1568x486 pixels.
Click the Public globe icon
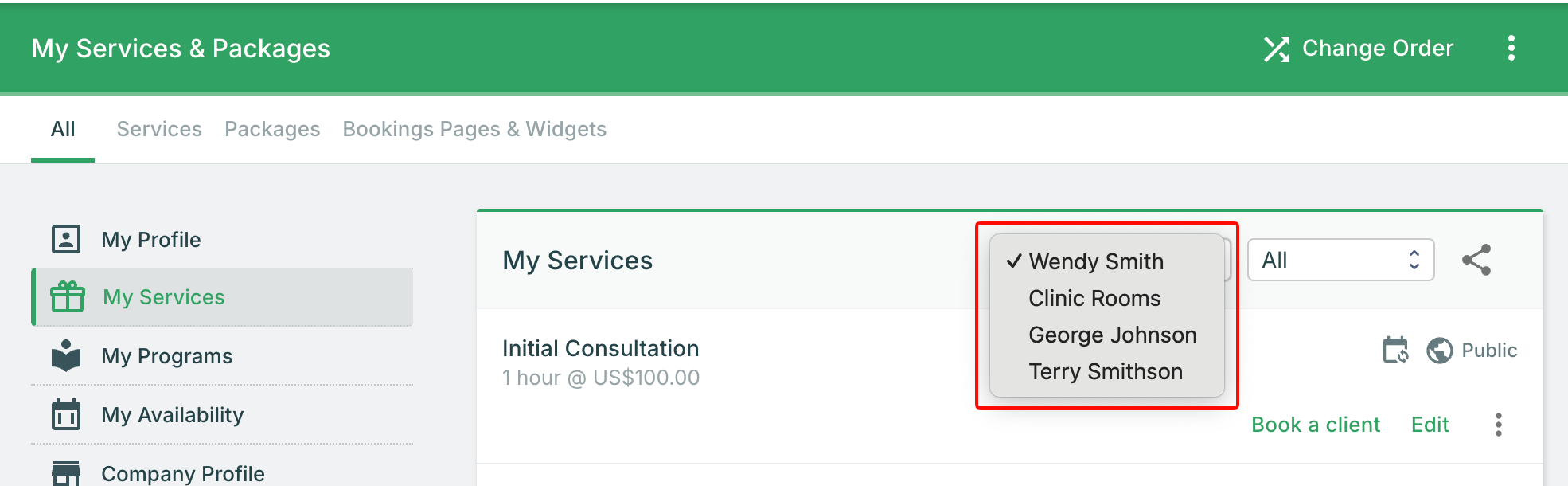coord(1439,350)
